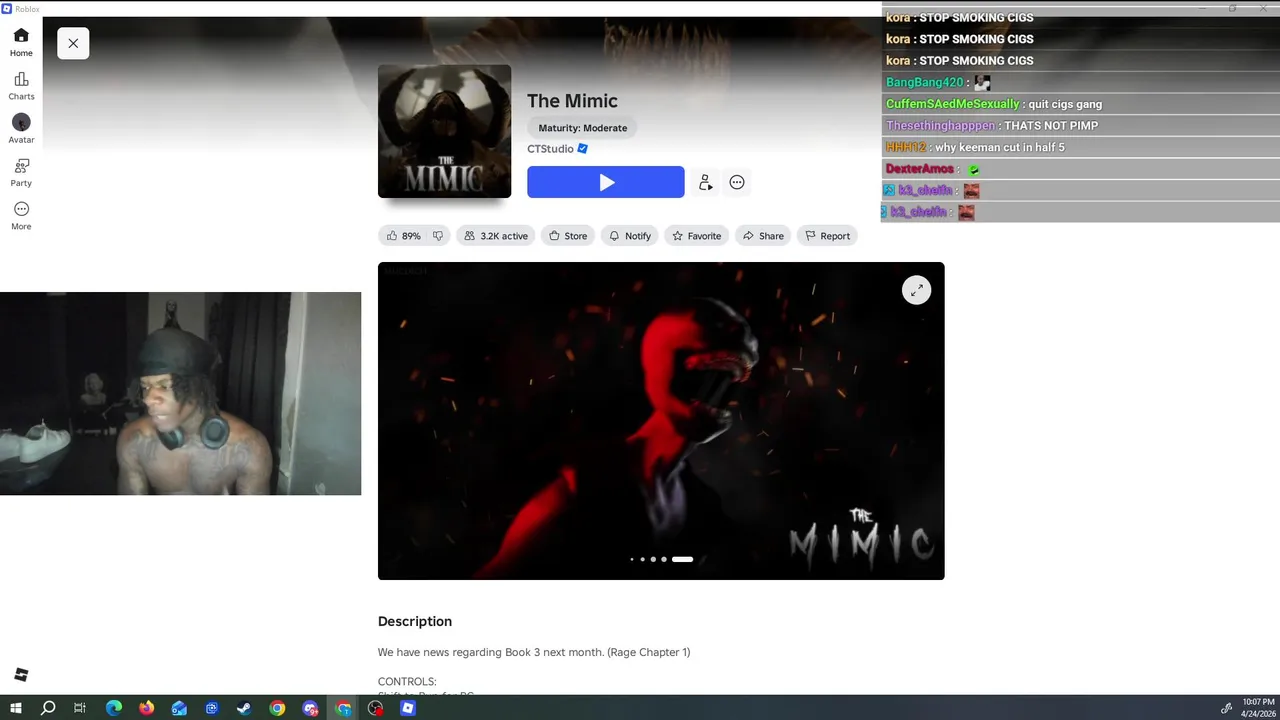Switch to the Roblox taskbar icon
This screenshot has height=720, width=1280.
pos(408,708)
